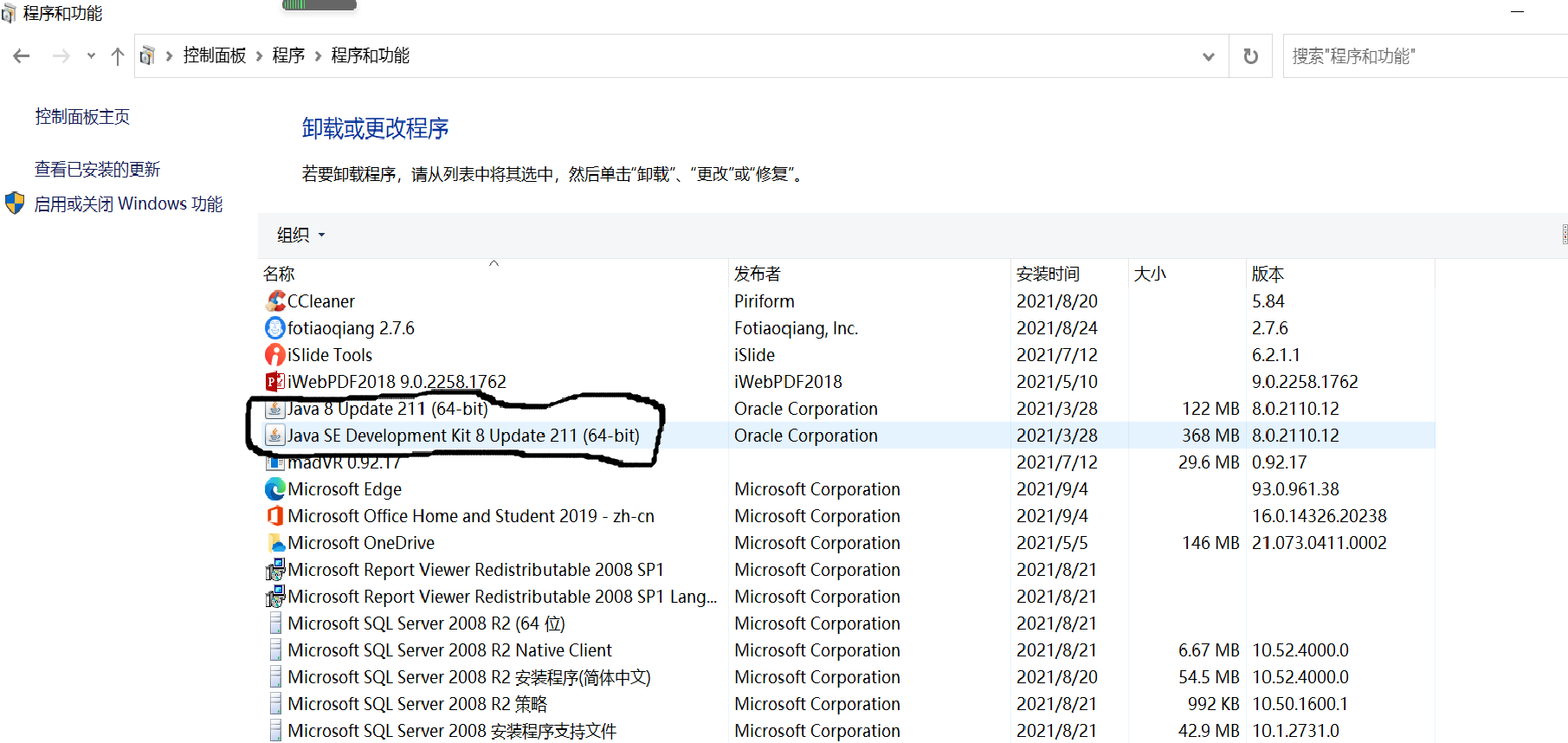
Task: Open the 组织 dropdown menu
Action: (301, 235)
